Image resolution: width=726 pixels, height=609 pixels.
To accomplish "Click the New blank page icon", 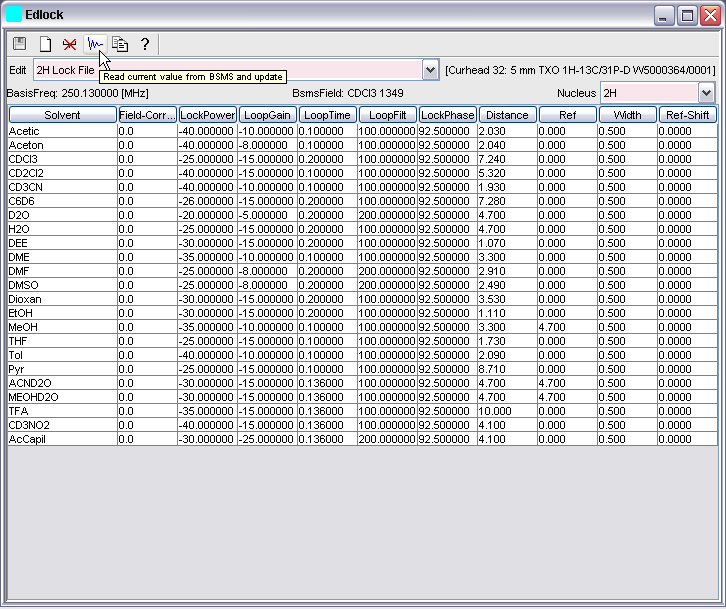I will [x=45, y=44].
